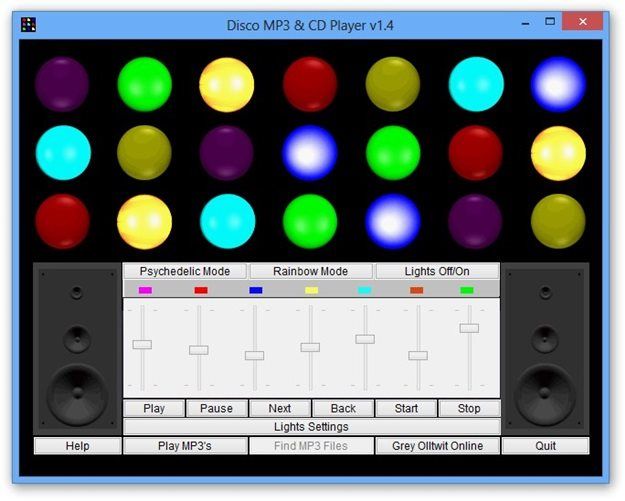This screenshot has width=625, height=501.
Task: Click purple light in top row
Action: point(62,84)
